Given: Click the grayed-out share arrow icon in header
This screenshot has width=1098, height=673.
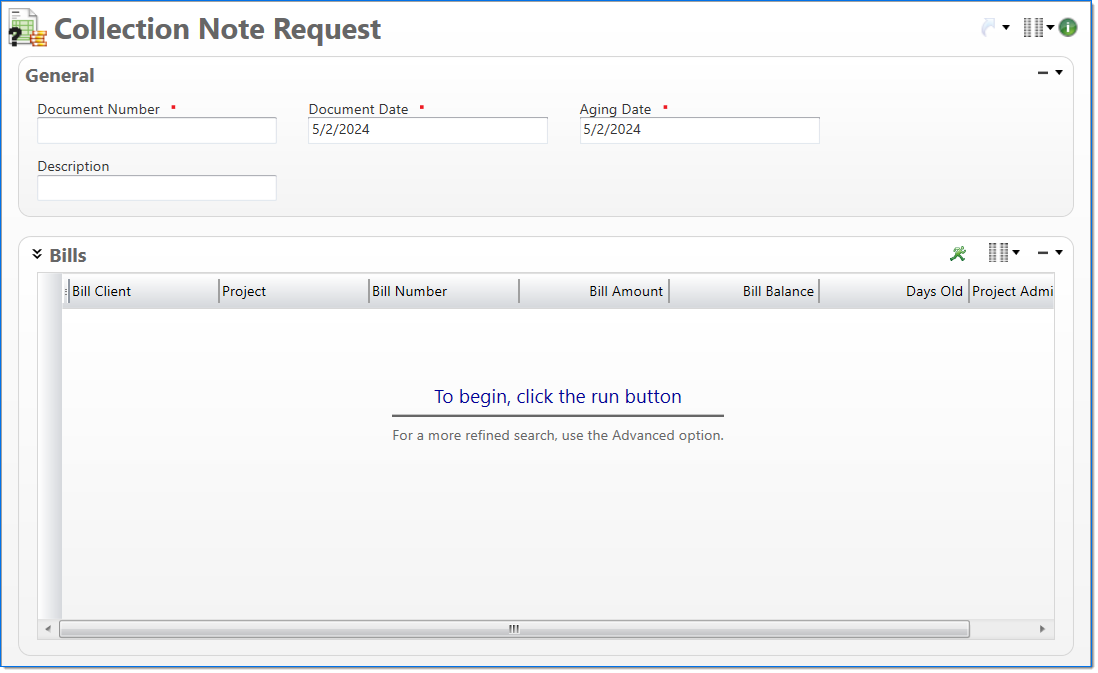Looking at the screenshot, I should [988, 28].
